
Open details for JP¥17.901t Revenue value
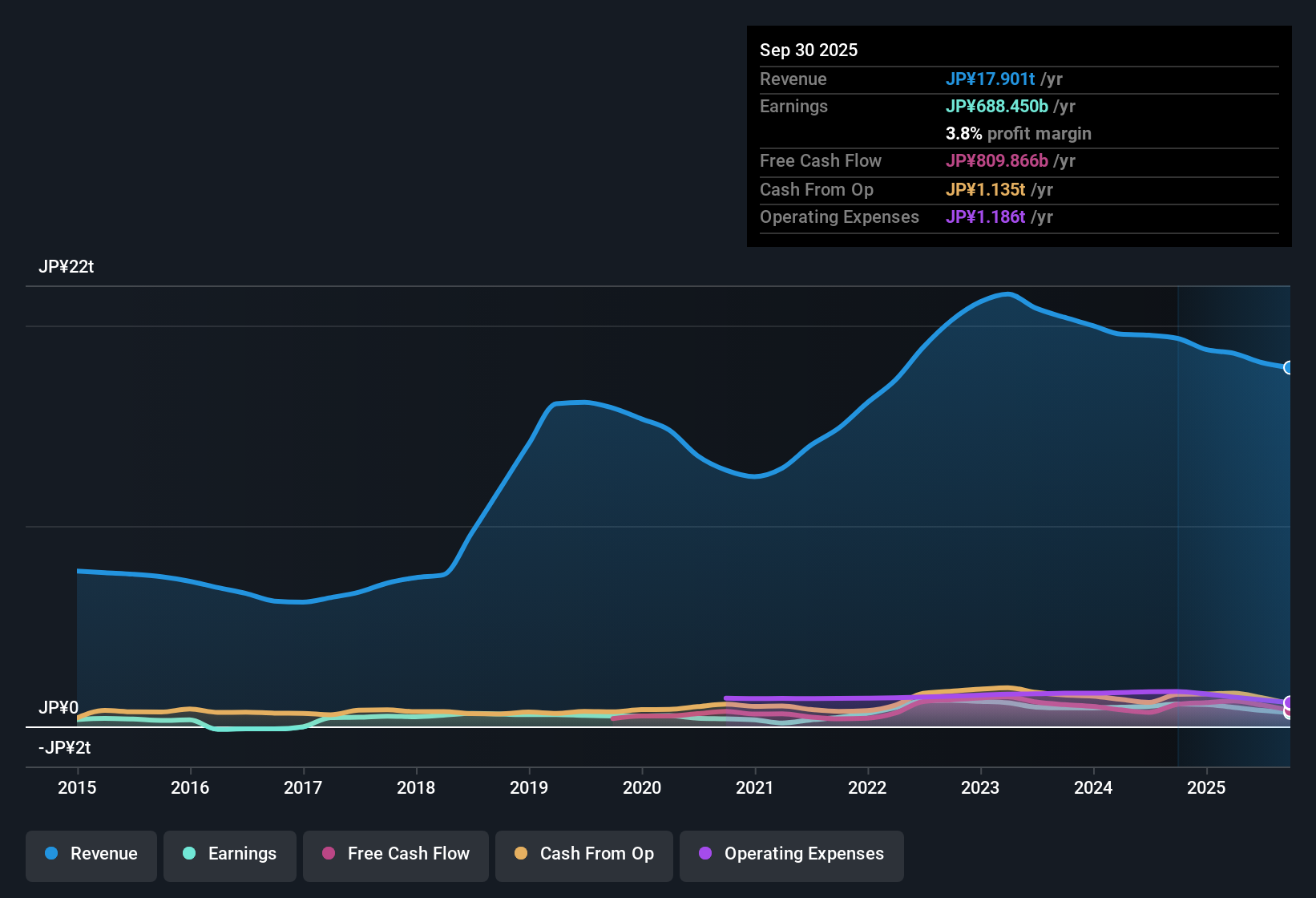(x=991, y=79)
